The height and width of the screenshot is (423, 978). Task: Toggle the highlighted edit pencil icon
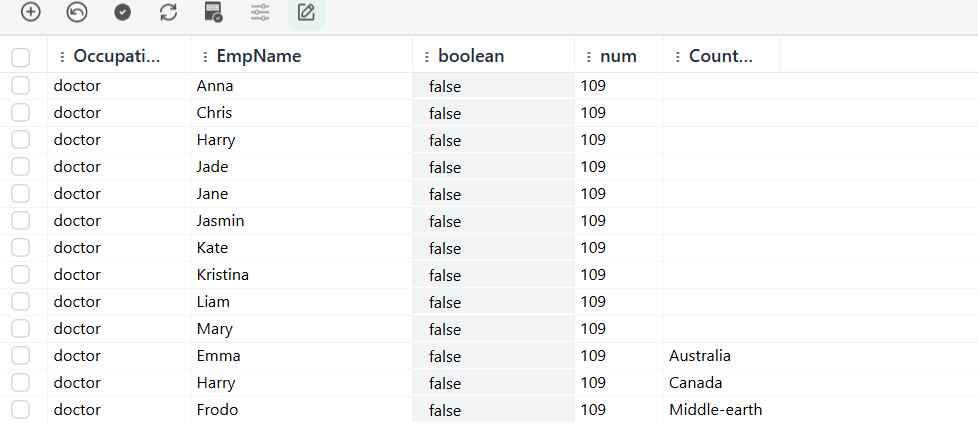tap(306, 12)
